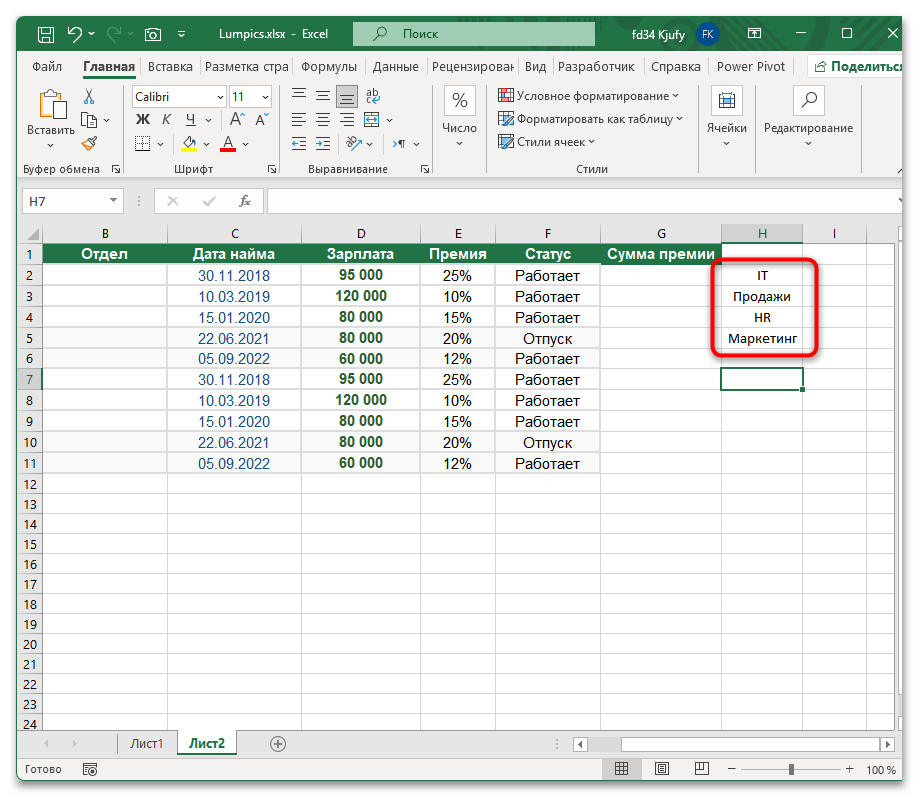Click the Поделиться share button

click(860, 67)
